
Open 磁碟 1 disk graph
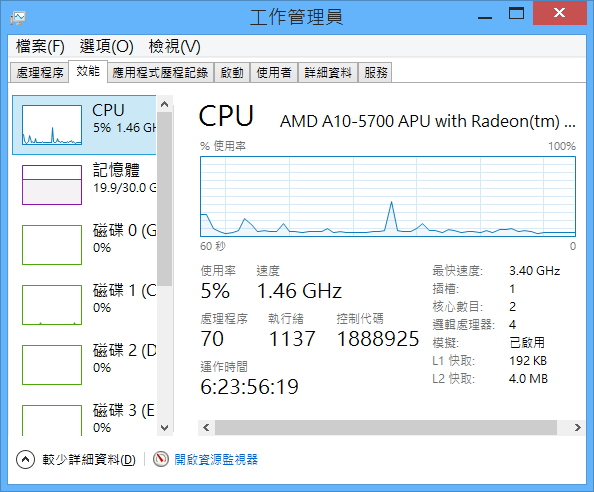(x=52, y=305)
